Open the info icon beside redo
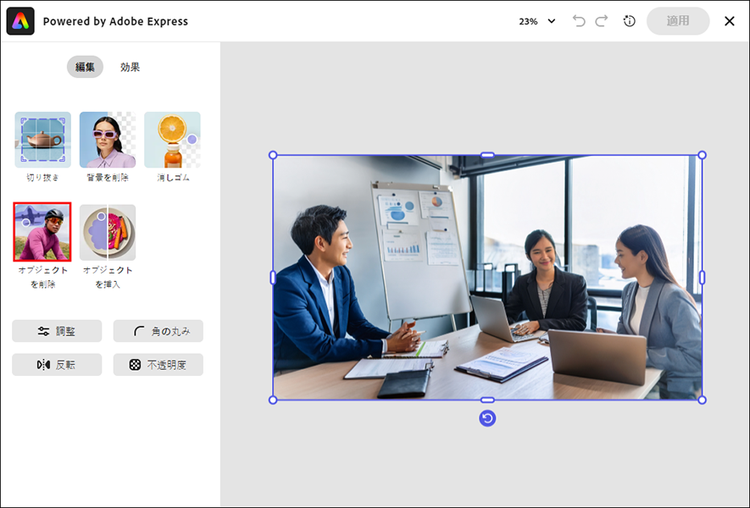This screenshot has height=508, width=750. (x=629, y=21)
